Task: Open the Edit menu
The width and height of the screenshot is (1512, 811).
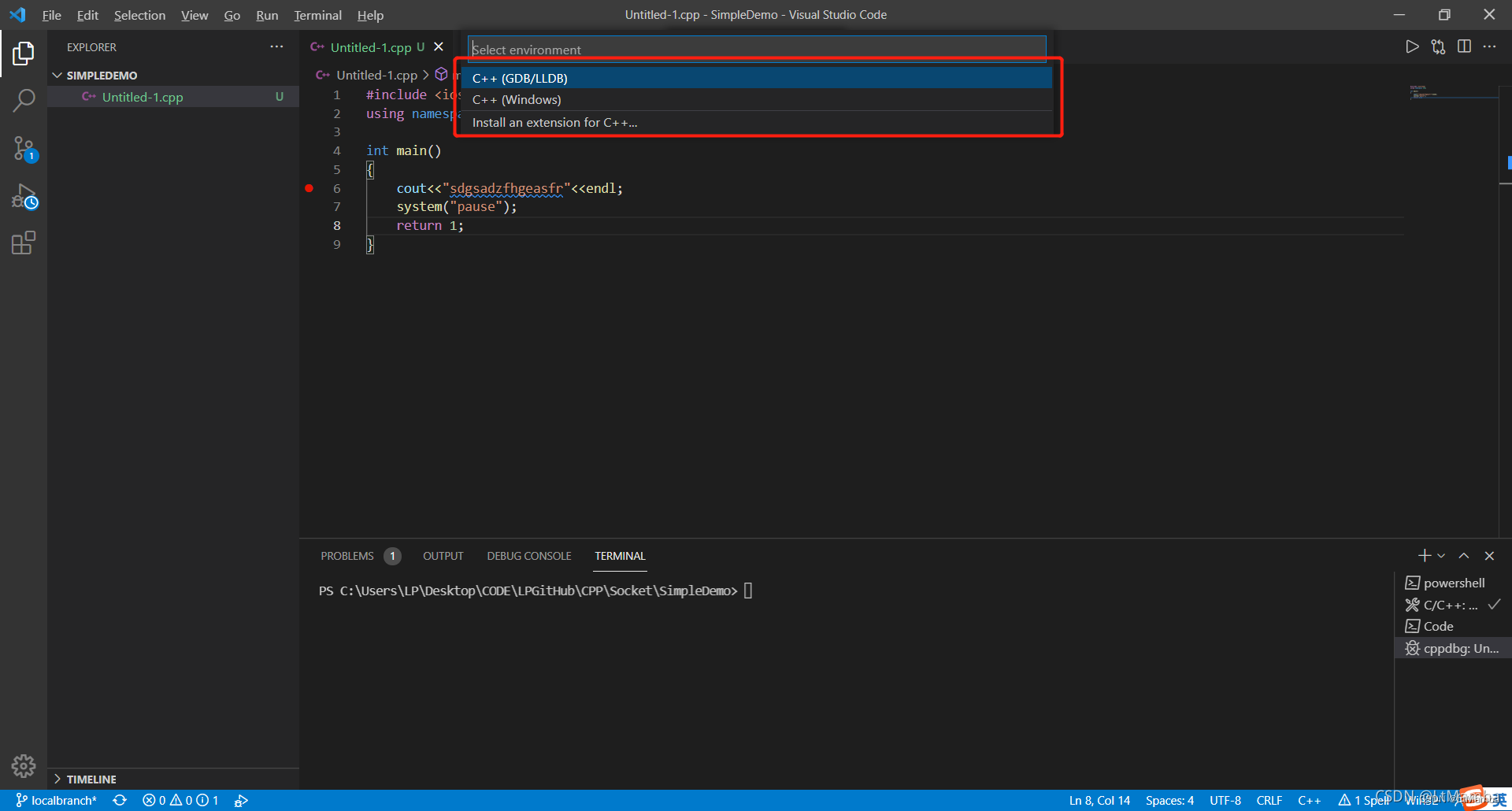Action: click(x=87, y=15)
